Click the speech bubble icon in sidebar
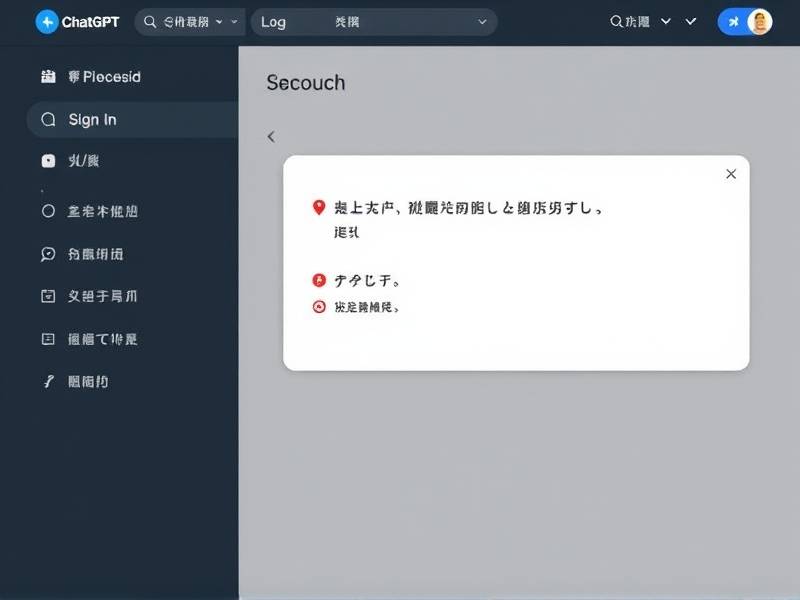 (48, 254)
